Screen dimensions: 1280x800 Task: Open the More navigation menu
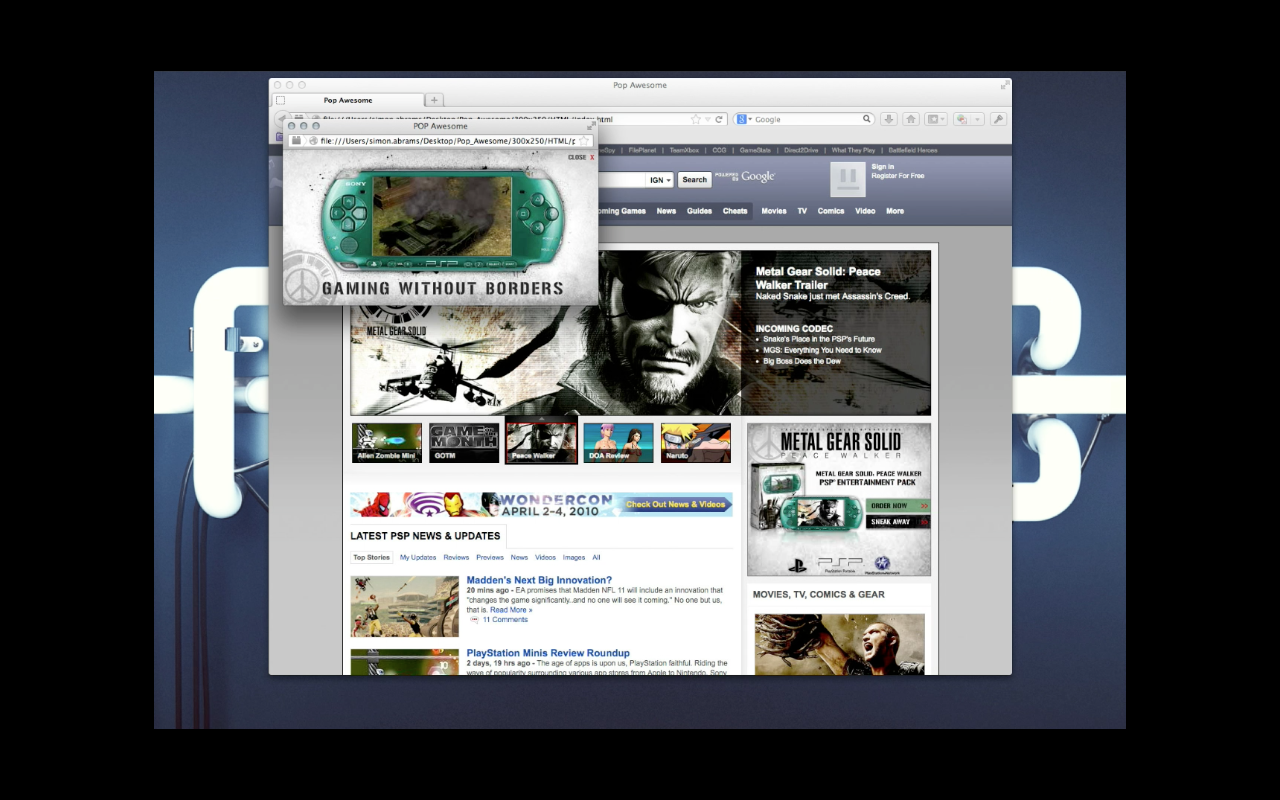pyautogui.click(x=895, y=211)
